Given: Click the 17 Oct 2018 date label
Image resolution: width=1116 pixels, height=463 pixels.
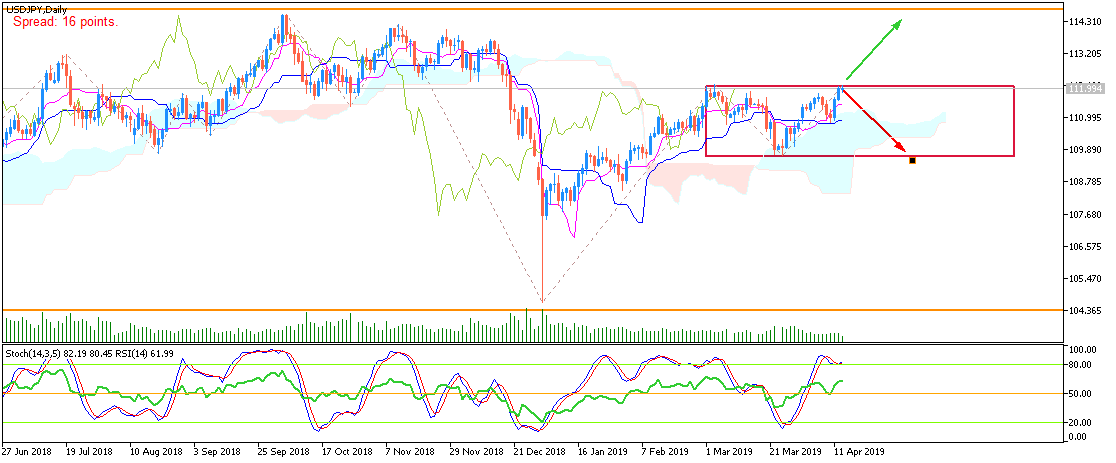Looking at the screenshot, I should point(347,452).
